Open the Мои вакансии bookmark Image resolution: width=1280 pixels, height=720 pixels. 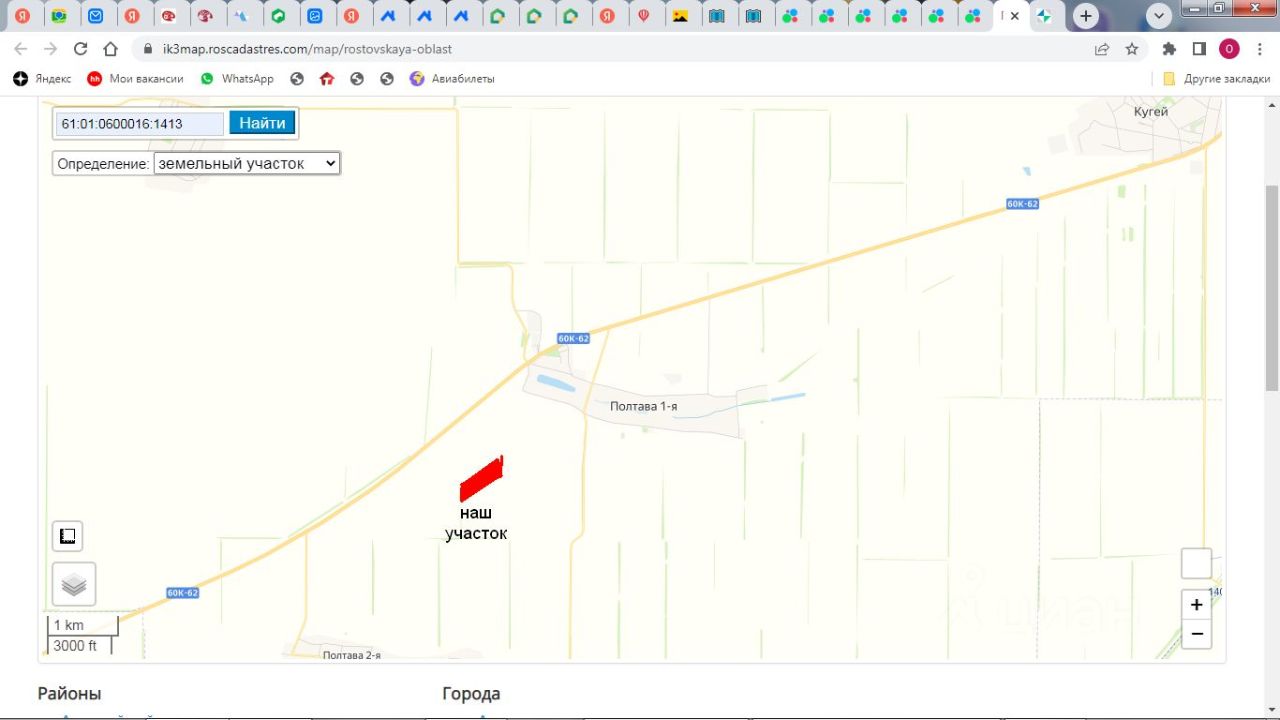tap(135, 78)
